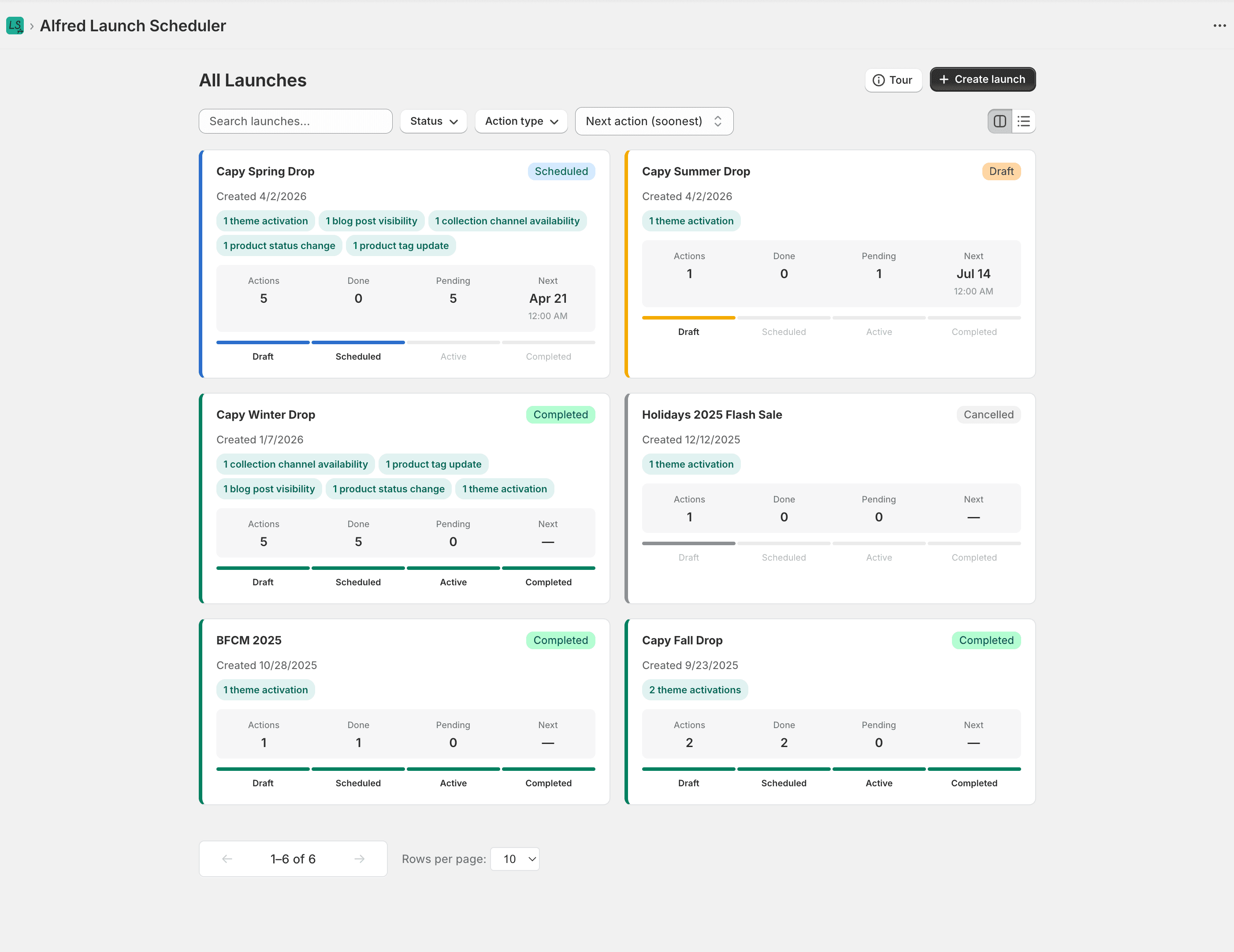Click the info icon inside the Tour button
The width and height of the screenshot is (1234, 952).
tap(879, 80)
